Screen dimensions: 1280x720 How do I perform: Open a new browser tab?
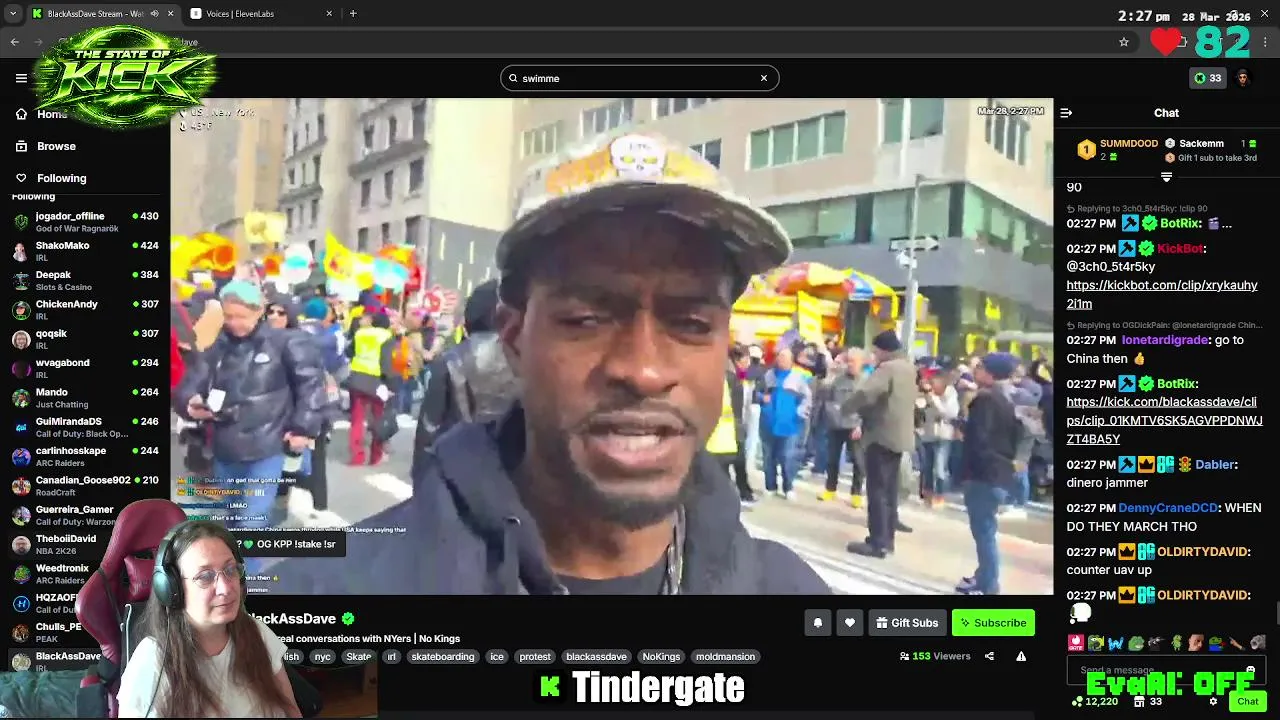(353, 14)
